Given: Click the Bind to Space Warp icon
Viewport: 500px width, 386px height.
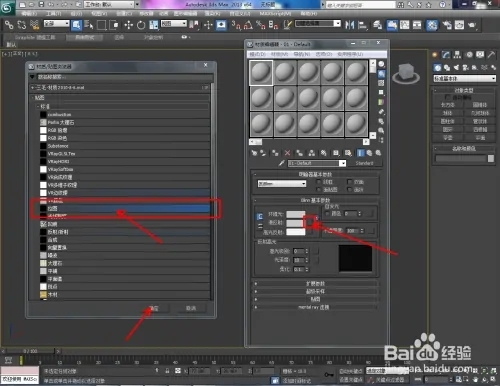Looking at the screenshot, I should 34,25.
